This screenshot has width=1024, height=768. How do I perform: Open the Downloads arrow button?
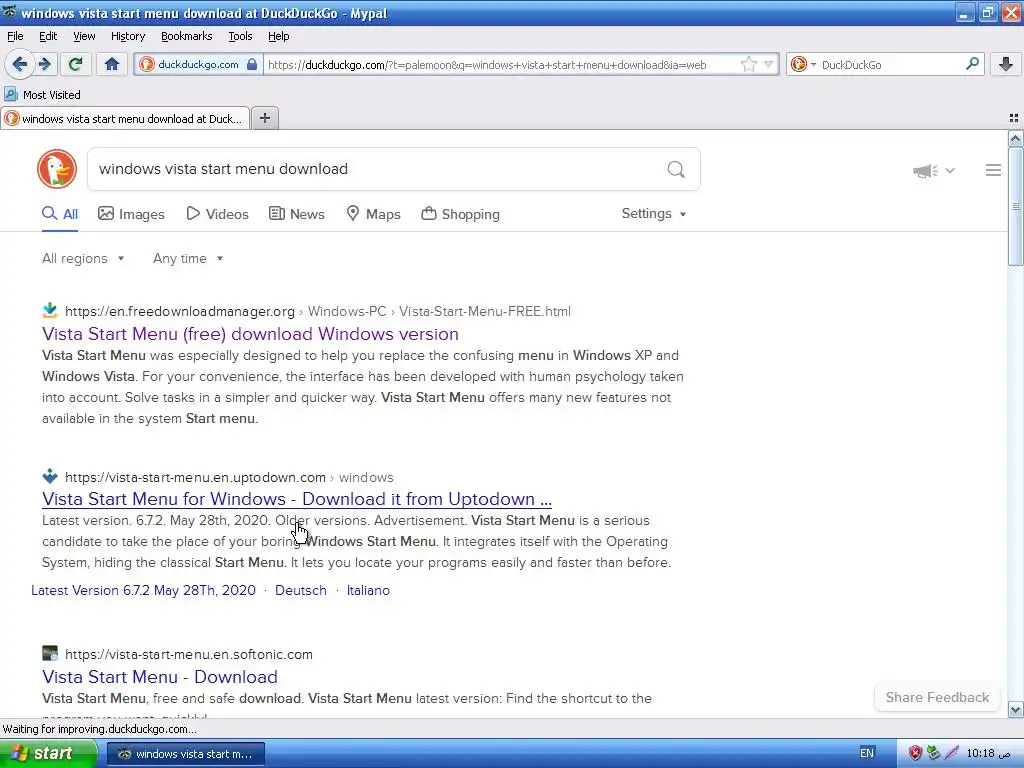[x=1006, y=64]
